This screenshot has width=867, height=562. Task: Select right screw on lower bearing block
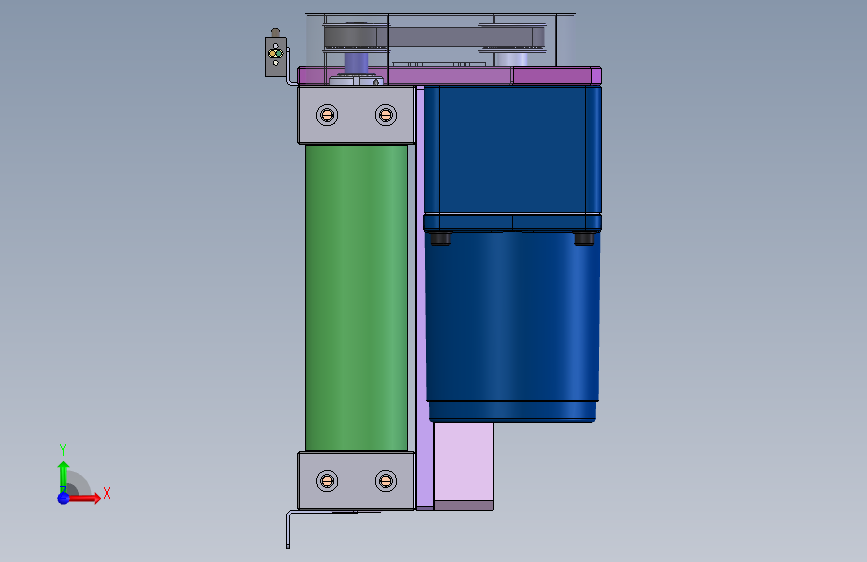click(385, 481)
